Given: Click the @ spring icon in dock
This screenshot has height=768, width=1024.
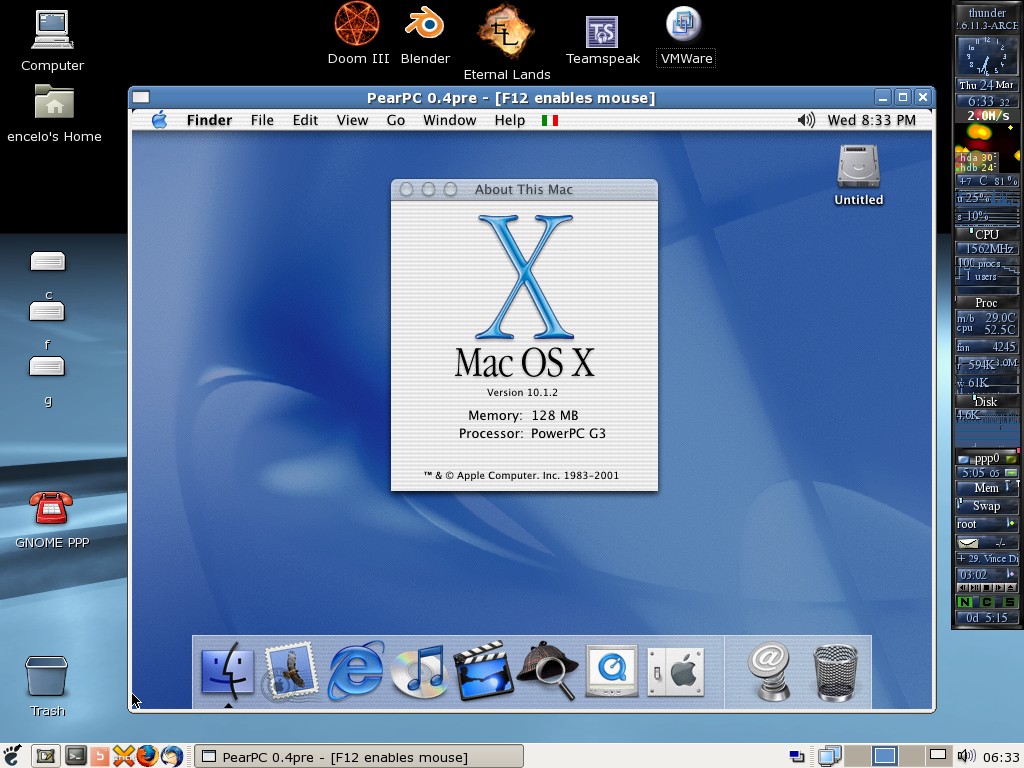Looking at the screenshot, I should click(769, 672).
